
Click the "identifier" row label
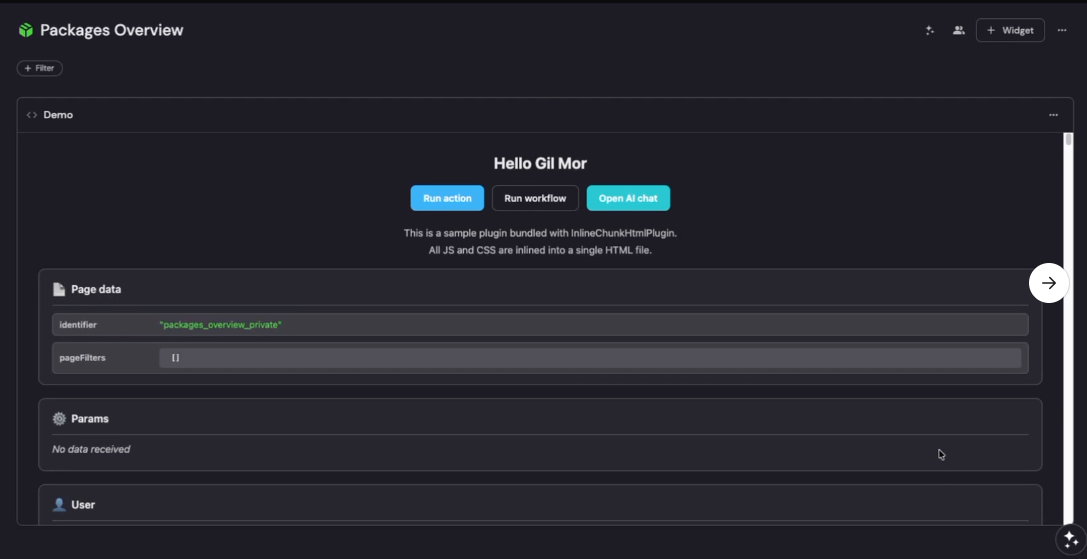click(x=78, y=325)
